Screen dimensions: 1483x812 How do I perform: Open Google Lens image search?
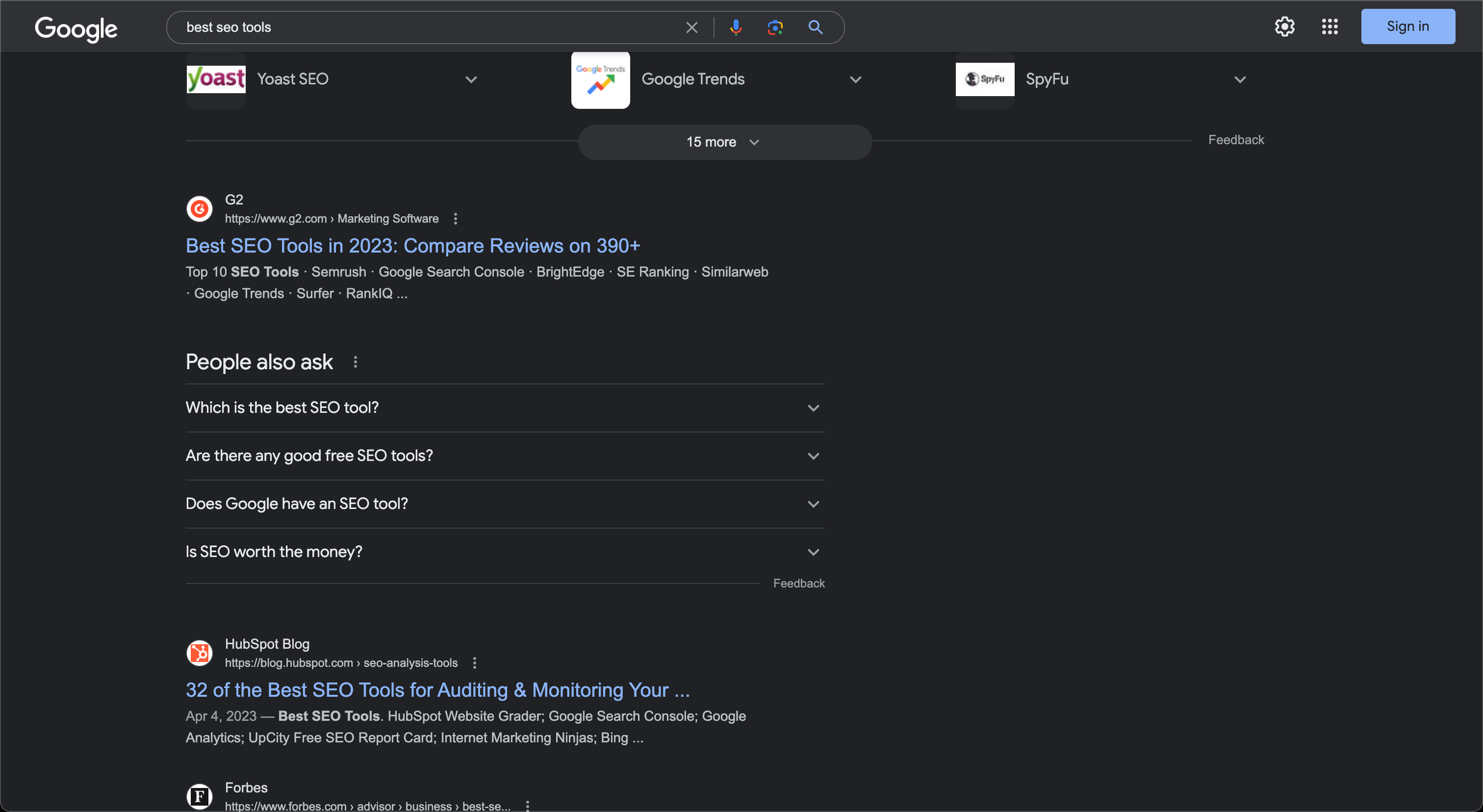(x=775, y=27)
